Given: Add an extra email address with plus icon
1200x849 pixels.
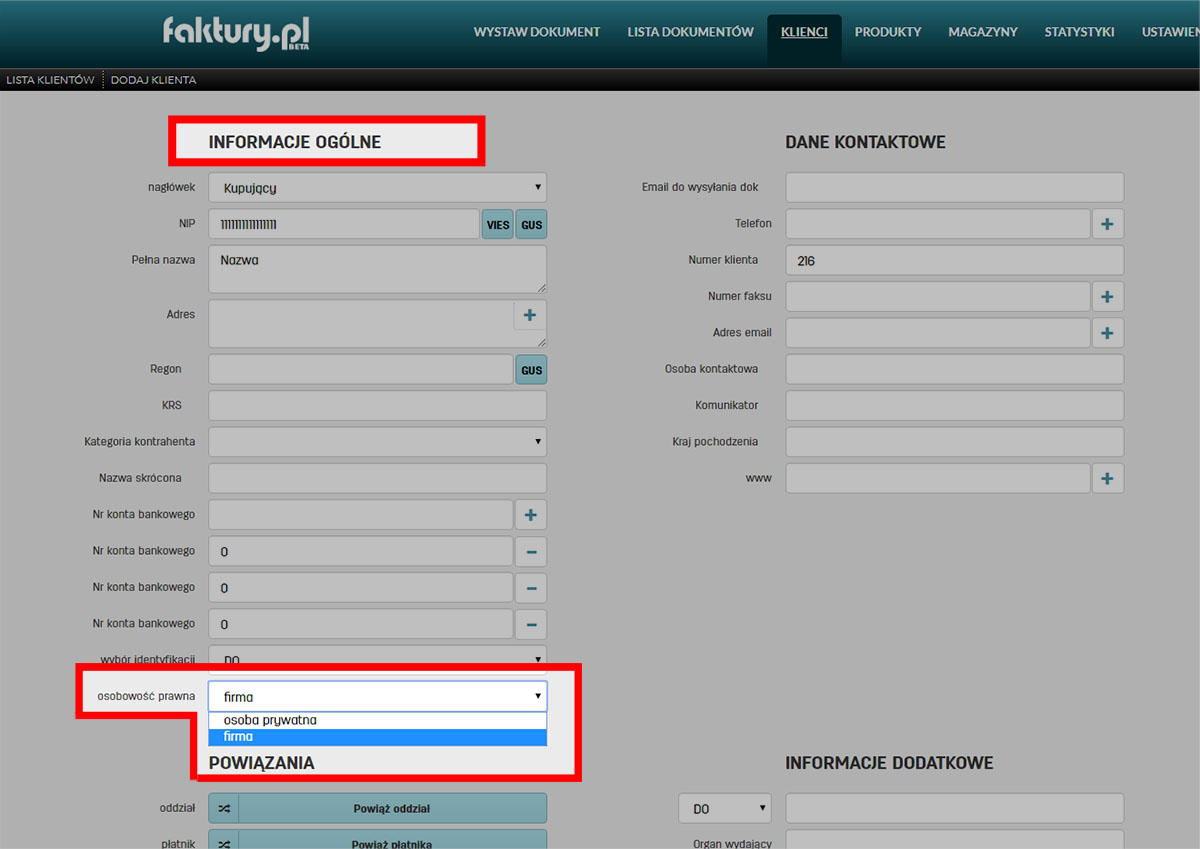Looking at the screenshot, I should (x=1107, y=333).
